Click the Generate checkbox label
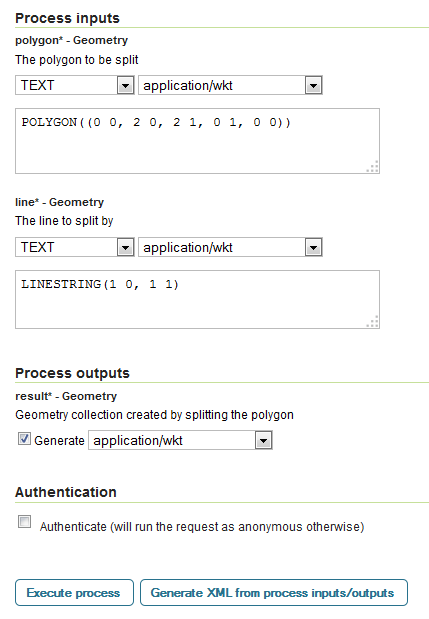Screen dimensions: 429x619 59,441
